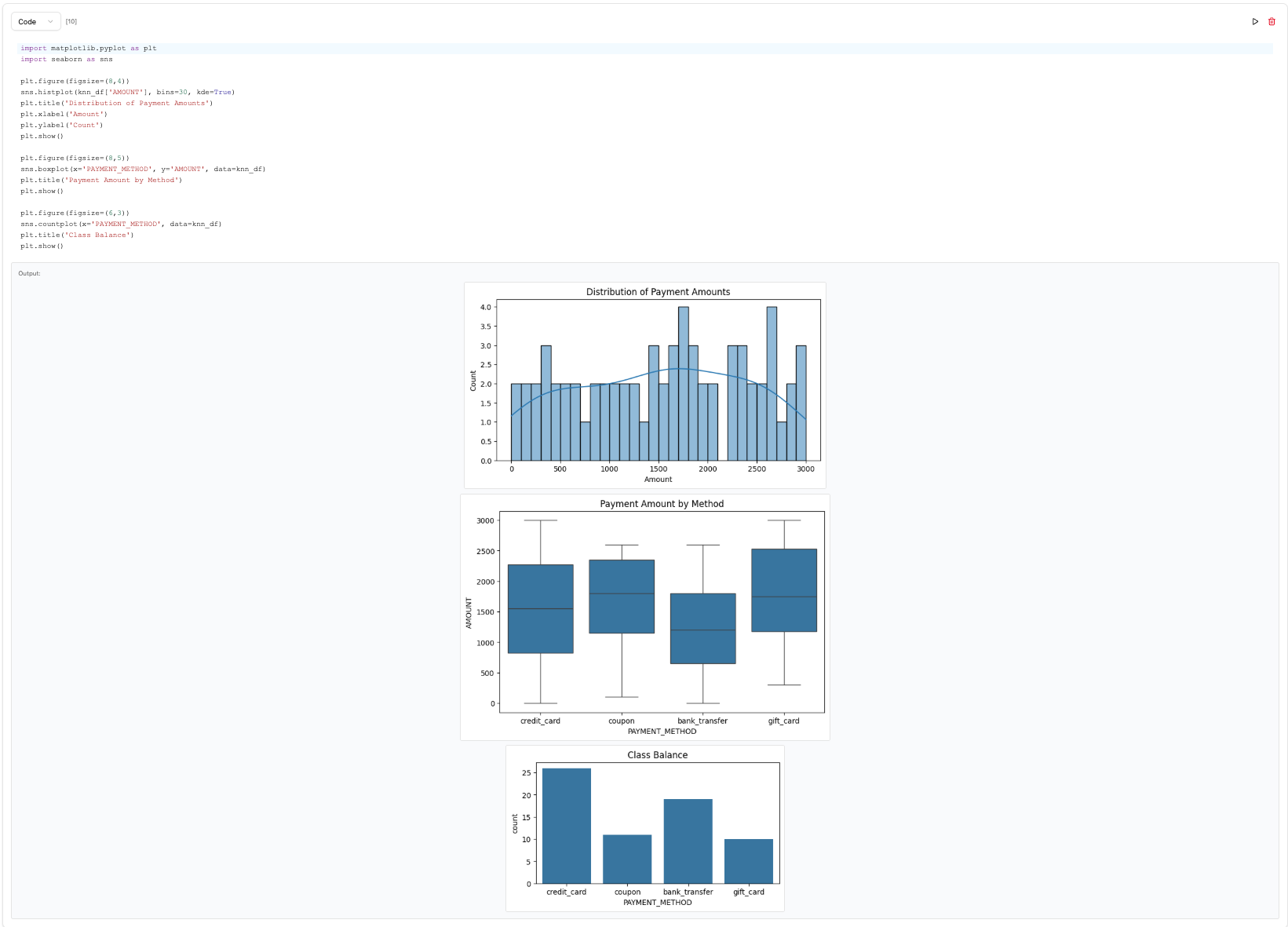Open the Code cell type dropdown

point(35,22)
